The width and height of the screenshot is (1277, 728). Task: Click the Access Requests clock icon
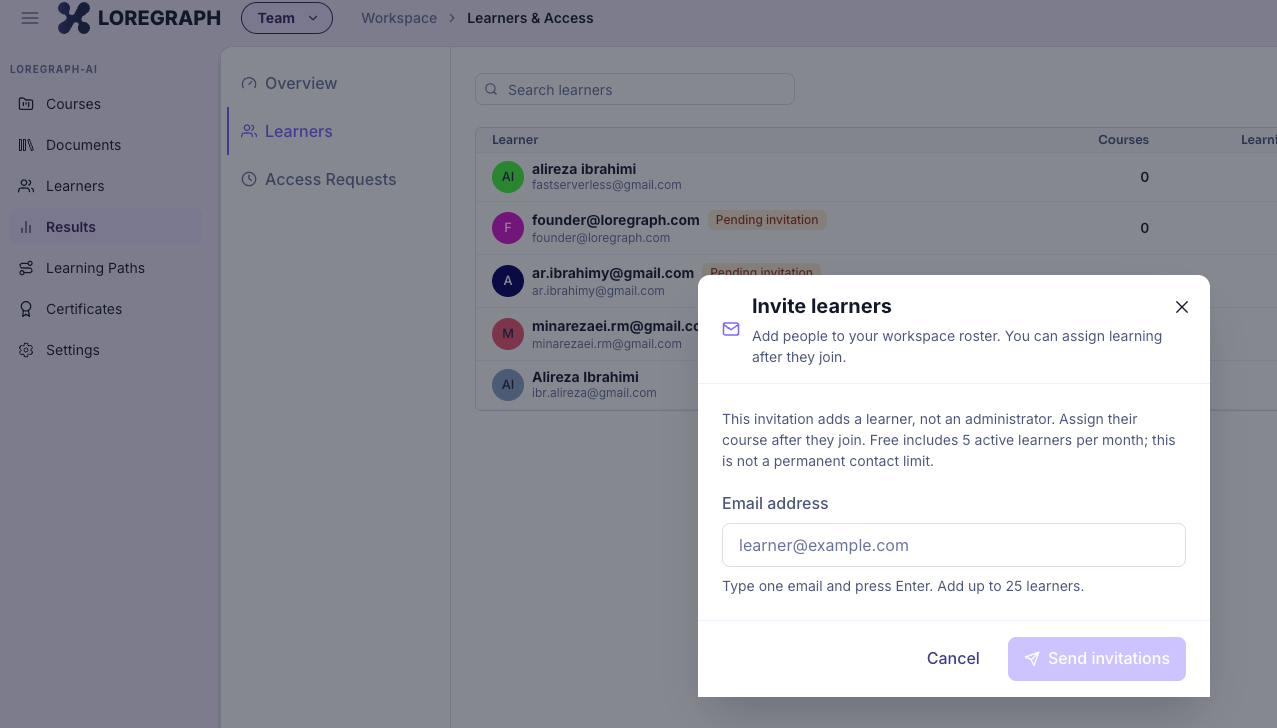click(249, 179)
